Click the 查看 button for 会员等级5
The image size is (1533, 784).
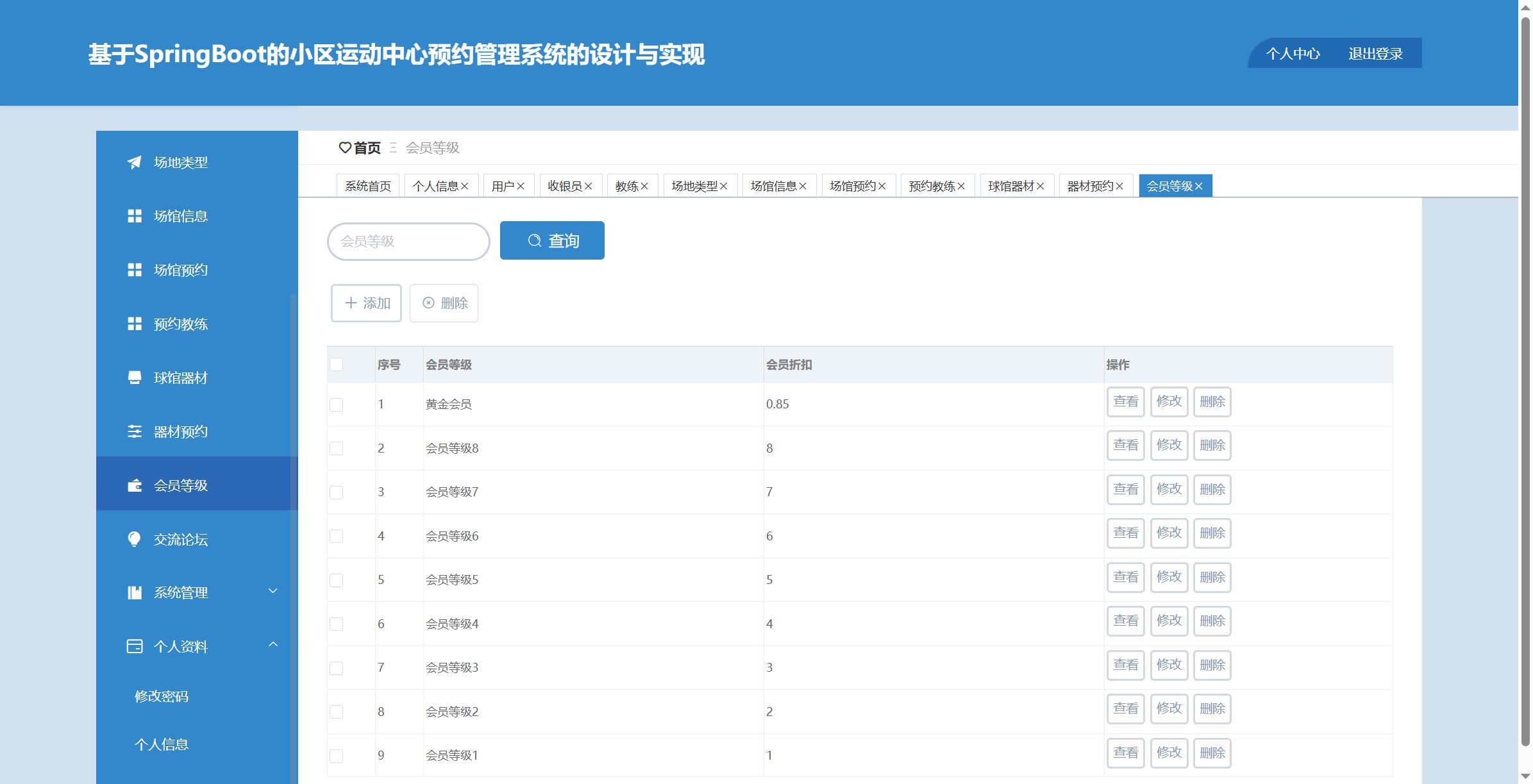[x=1125, y=577]
